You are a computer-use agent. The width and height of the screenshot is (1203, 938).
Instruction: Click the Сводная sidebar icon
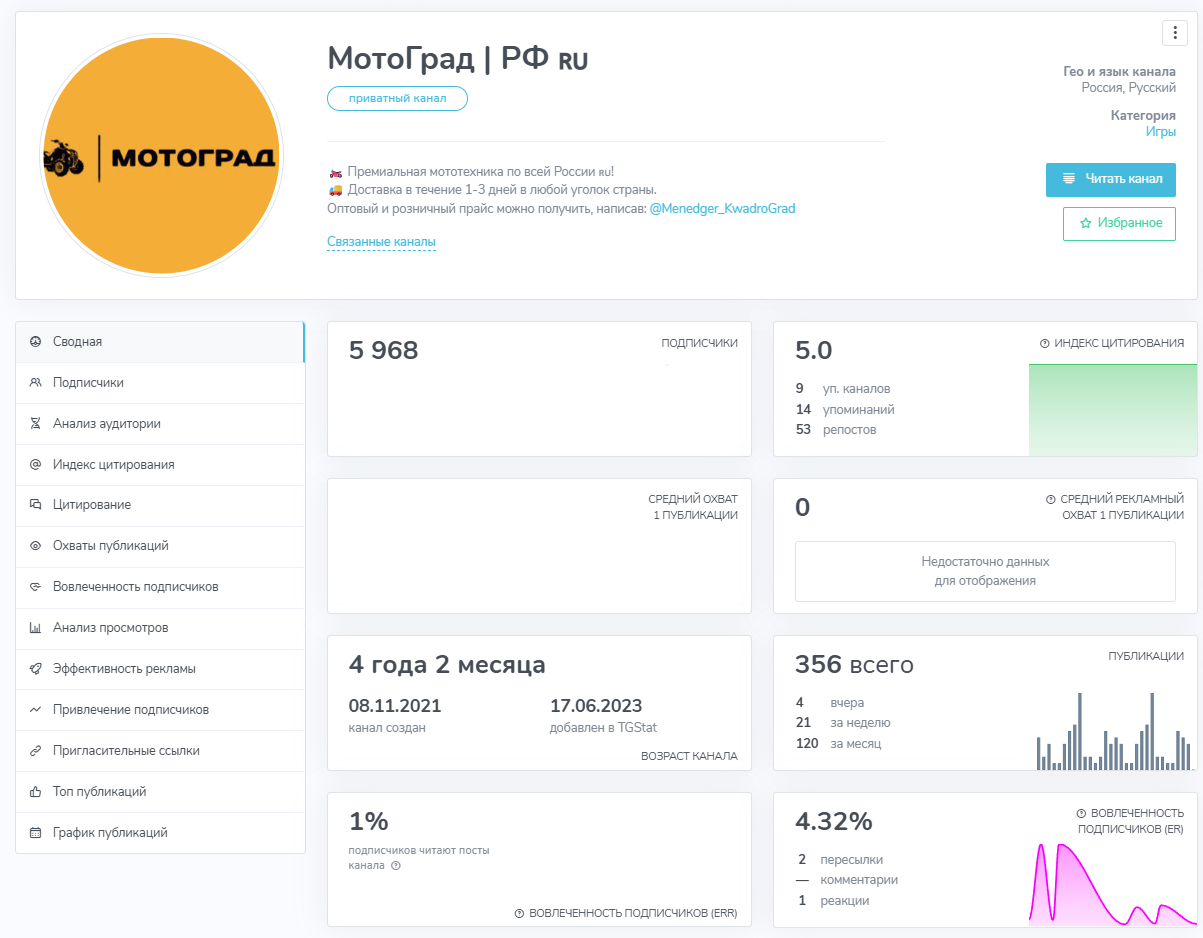click(35, 342)
